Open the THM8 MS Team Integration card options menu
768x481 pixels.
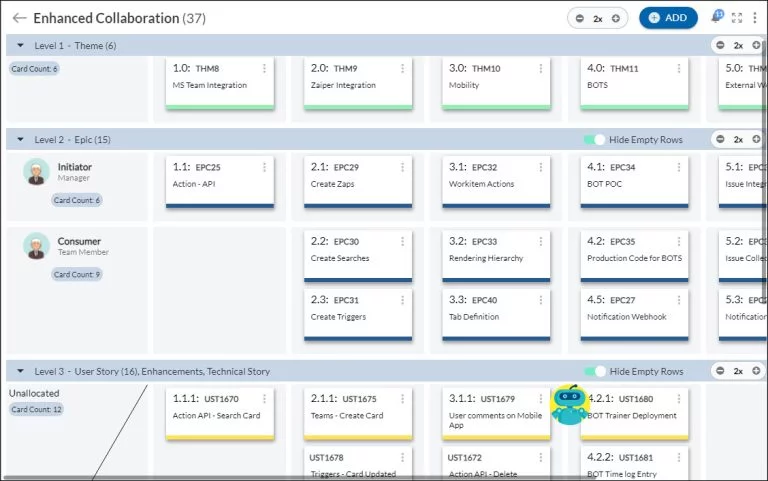[264, 69]
